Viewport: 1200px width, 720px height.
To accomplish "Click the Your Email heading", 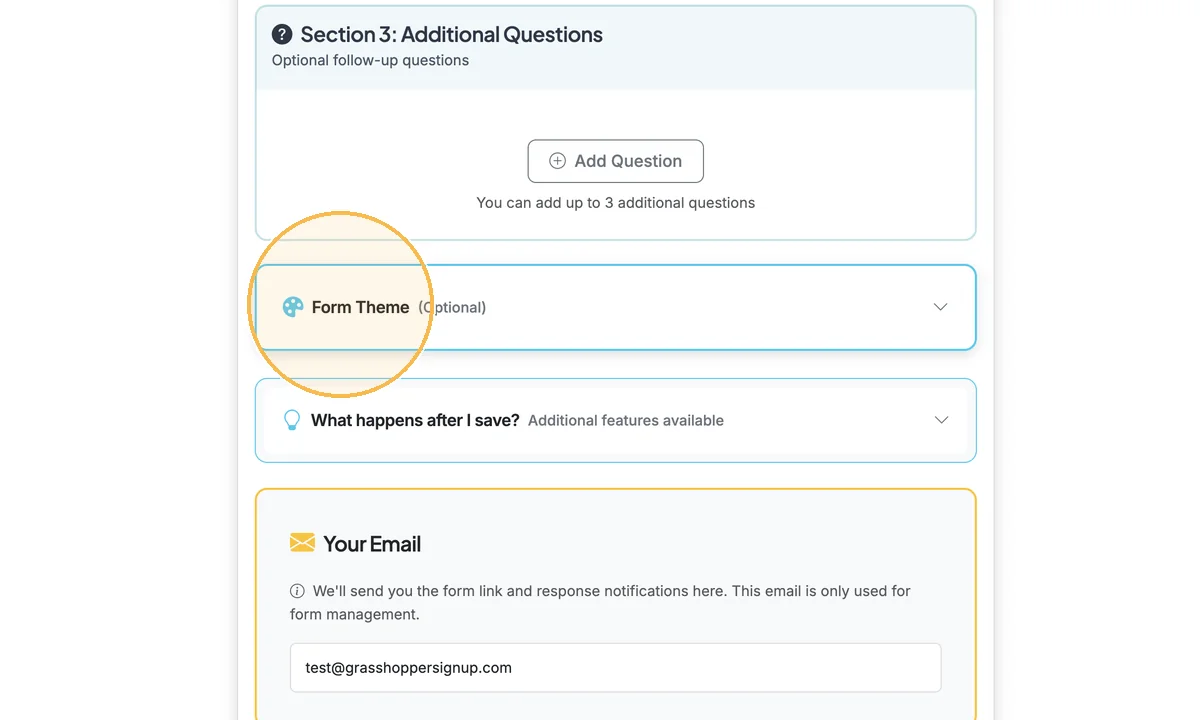I will click(372, 544).
